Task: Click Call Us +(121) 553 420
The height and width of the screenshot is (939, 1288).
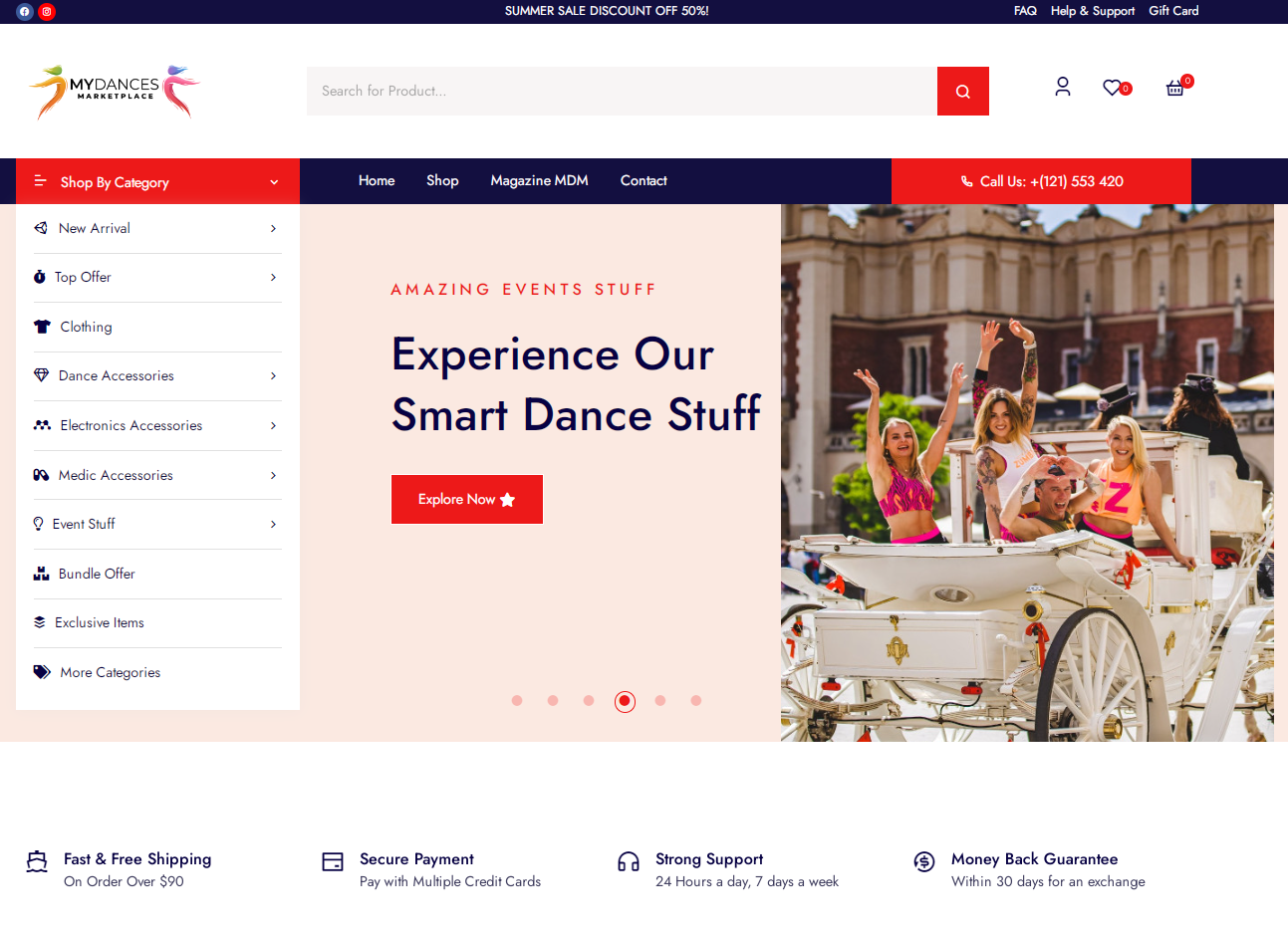Action: [x=1041, y=181]
